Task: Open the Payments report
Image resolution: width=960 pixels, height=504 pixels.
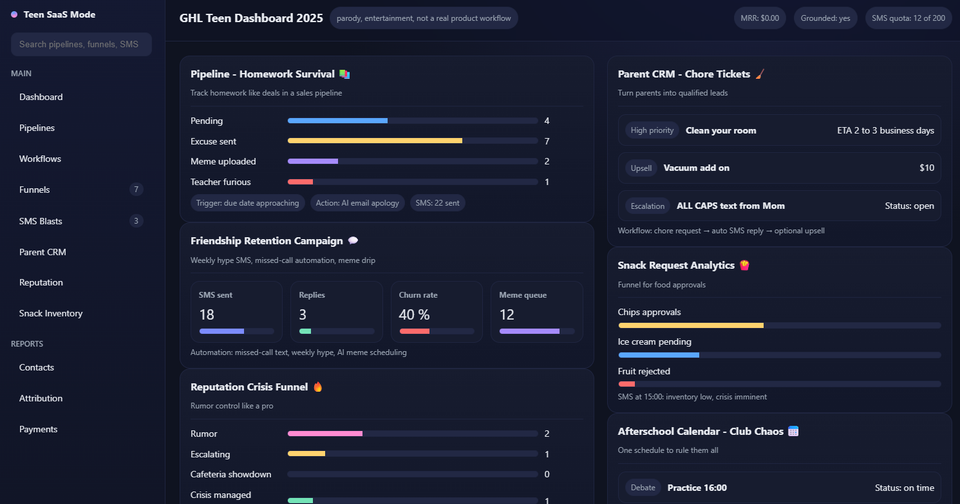Action: [38, 429]
